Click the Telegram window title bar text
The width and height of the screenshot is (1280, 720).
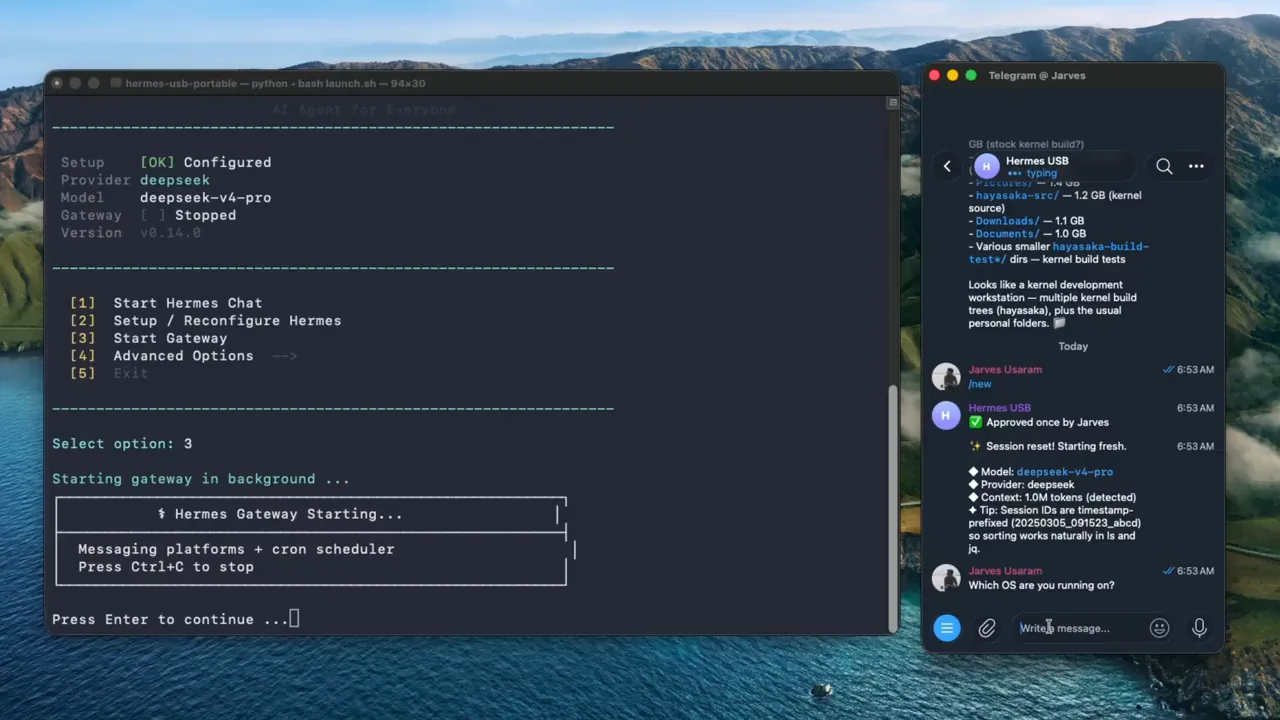click(x=1037, y=75)
